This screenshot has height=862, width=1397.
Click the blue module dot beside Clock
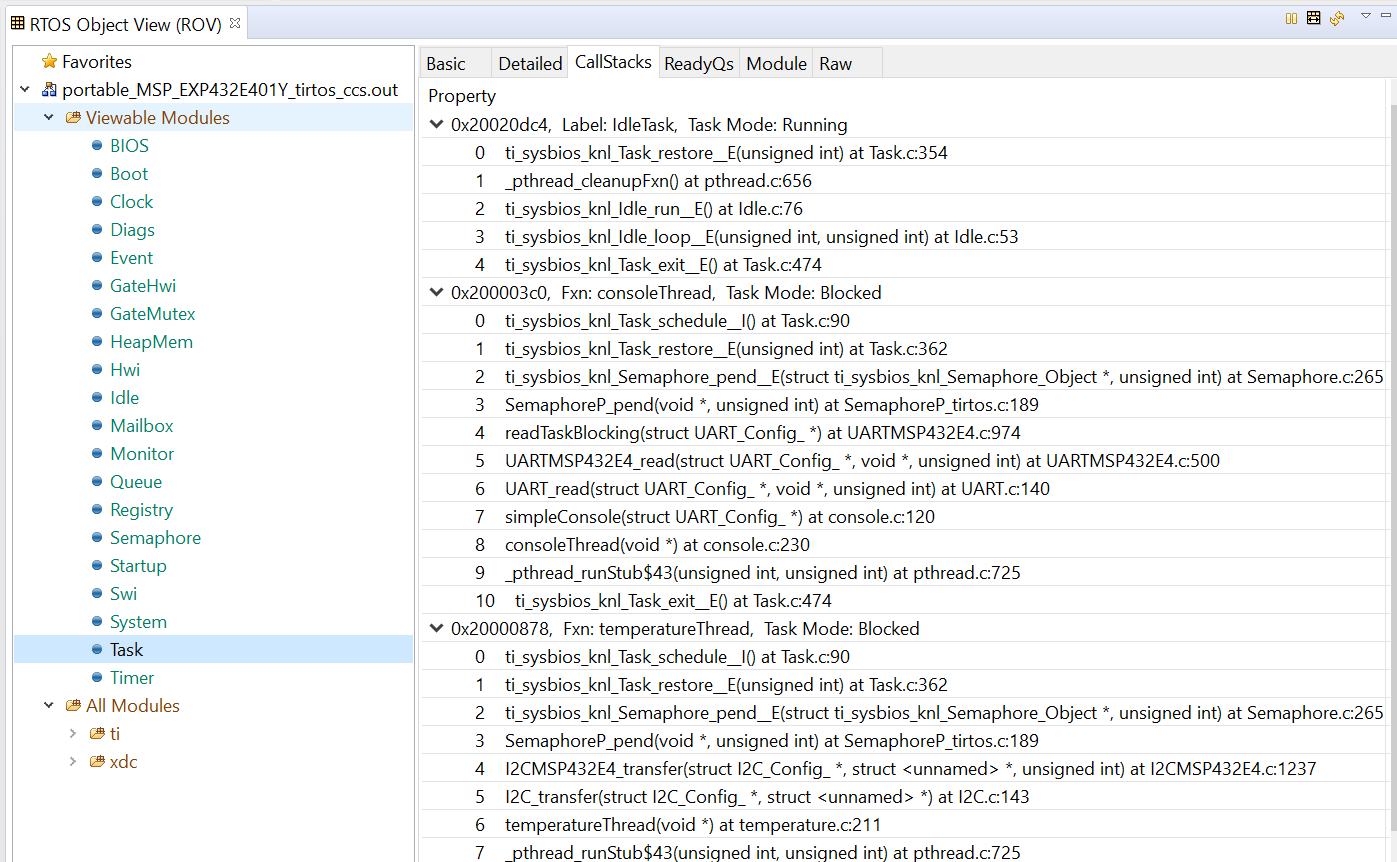pyautogui.click(x=97, y=202)
